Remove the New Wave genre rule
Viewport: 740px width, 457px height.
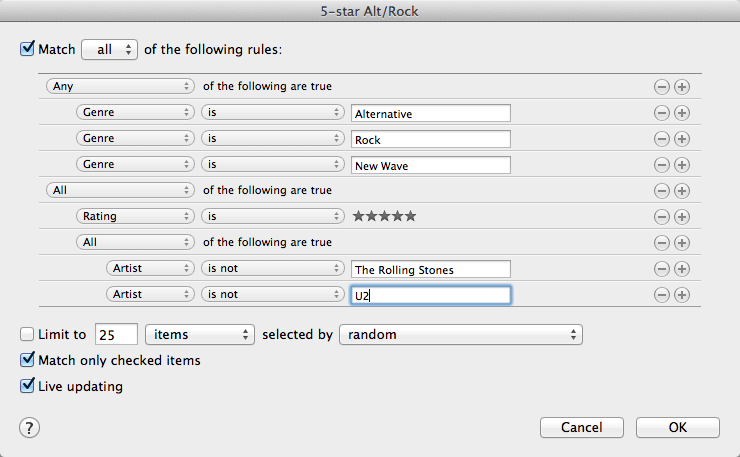[661, 164]
